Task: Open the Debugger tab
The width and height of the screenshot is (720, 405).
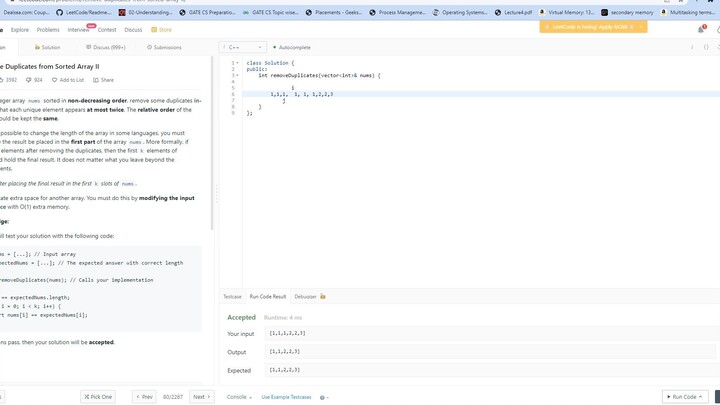Action: (308, 297)
